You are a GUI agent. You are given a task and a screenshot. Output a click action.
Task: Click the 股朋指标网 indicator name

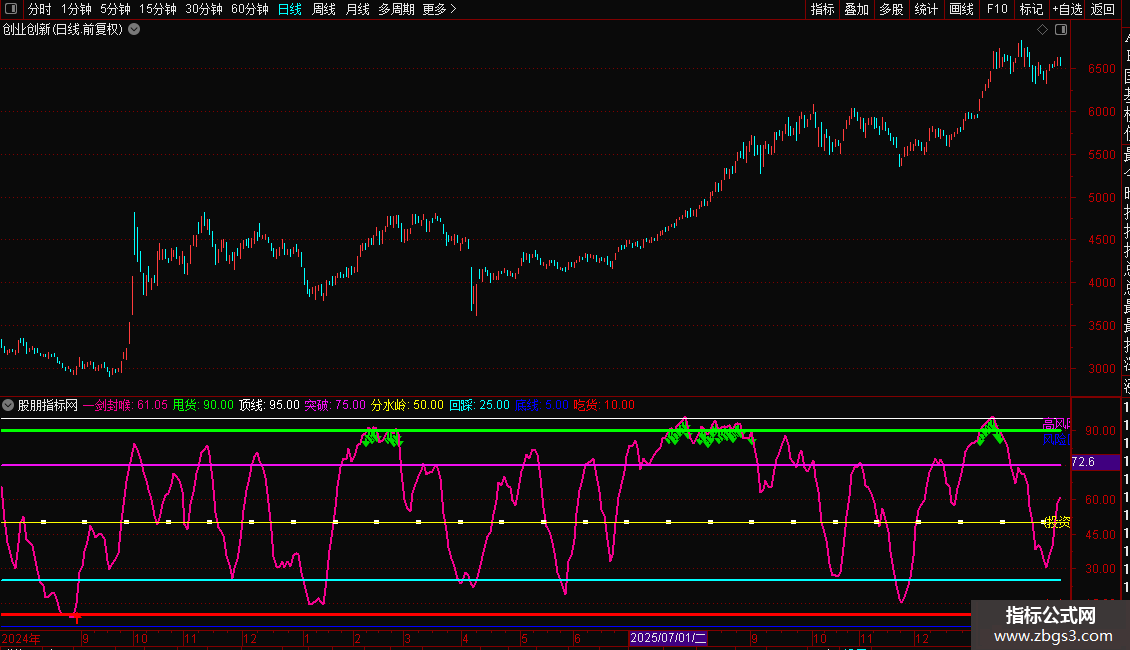[x=48, y=405]
